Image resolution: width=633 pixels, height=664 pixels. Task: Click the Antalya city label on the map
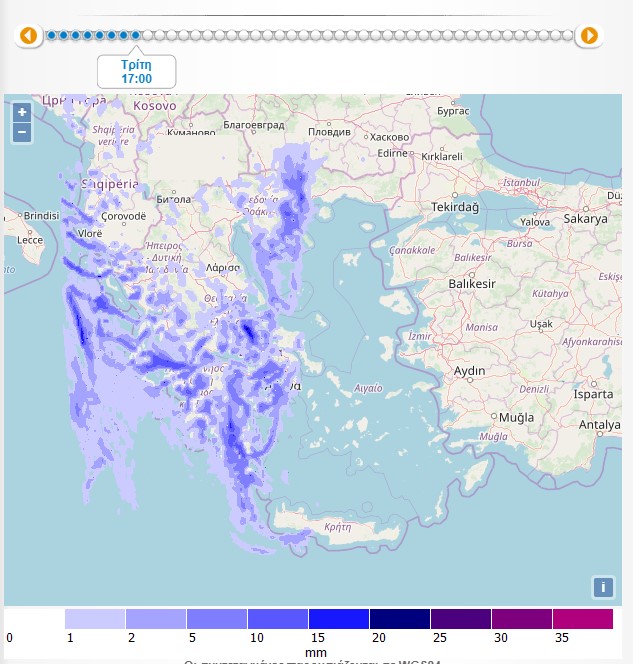599,425
